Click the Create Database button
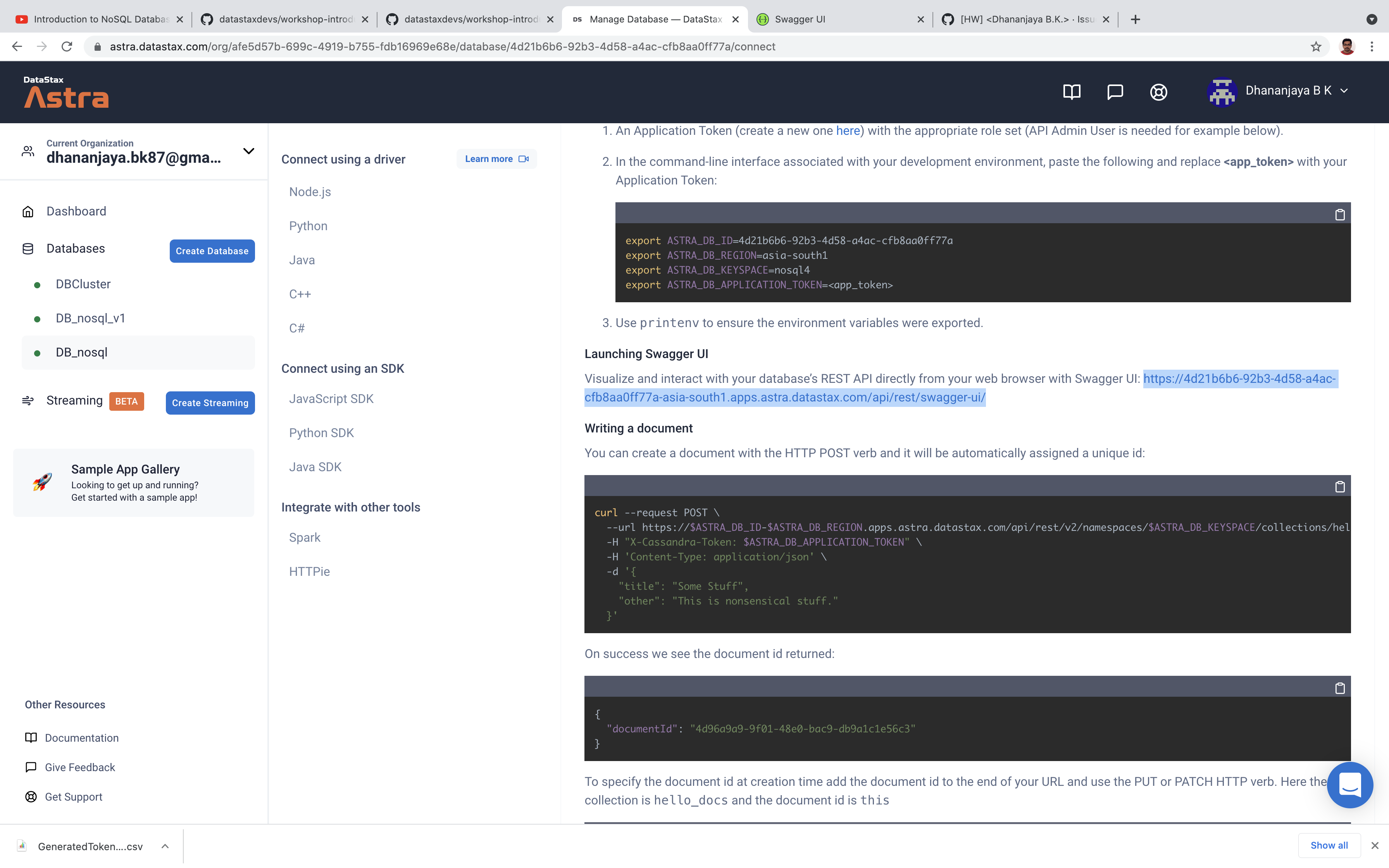 211,251
